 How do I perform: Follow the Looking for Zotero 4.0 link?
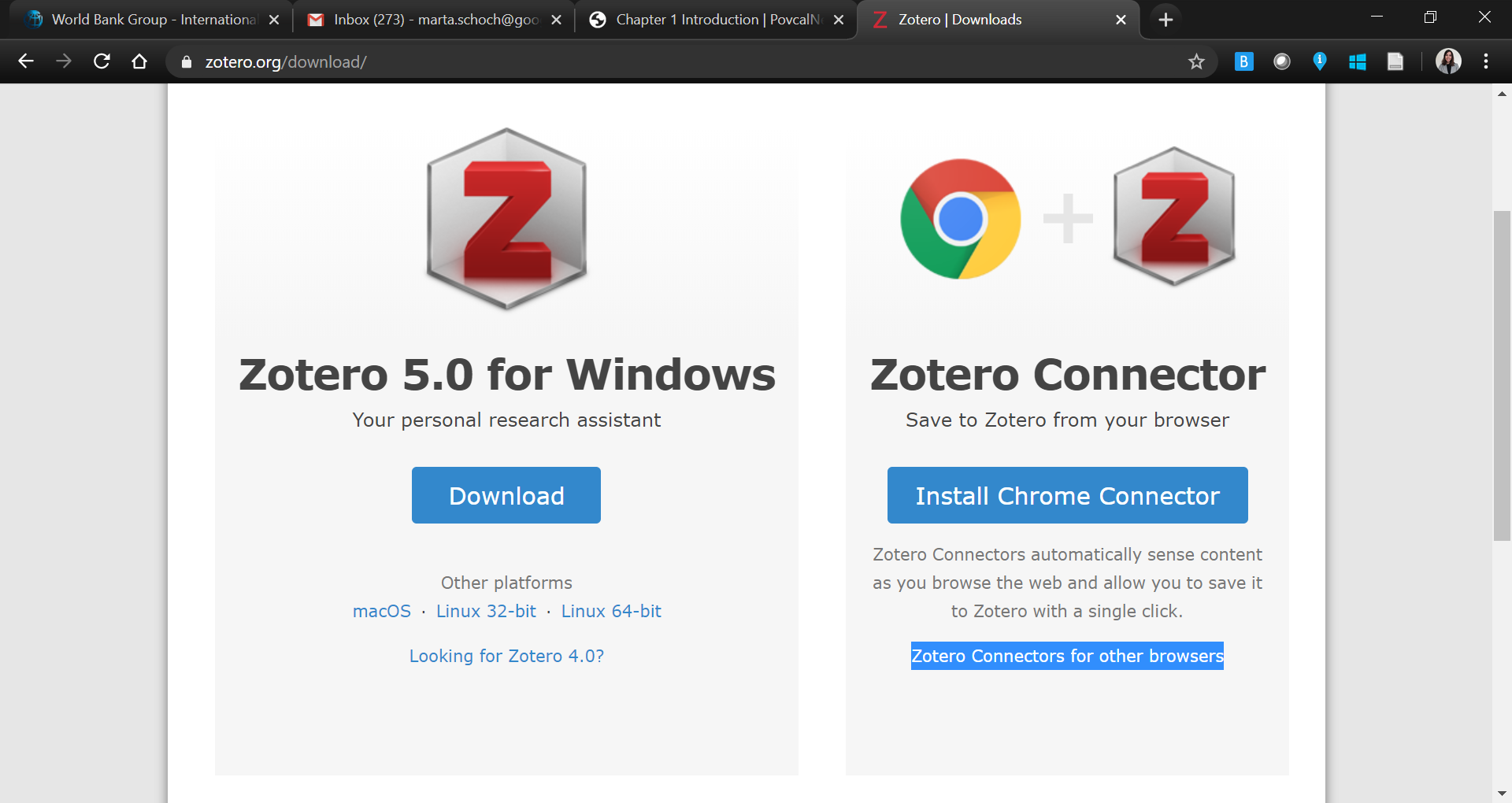[506, 656]
